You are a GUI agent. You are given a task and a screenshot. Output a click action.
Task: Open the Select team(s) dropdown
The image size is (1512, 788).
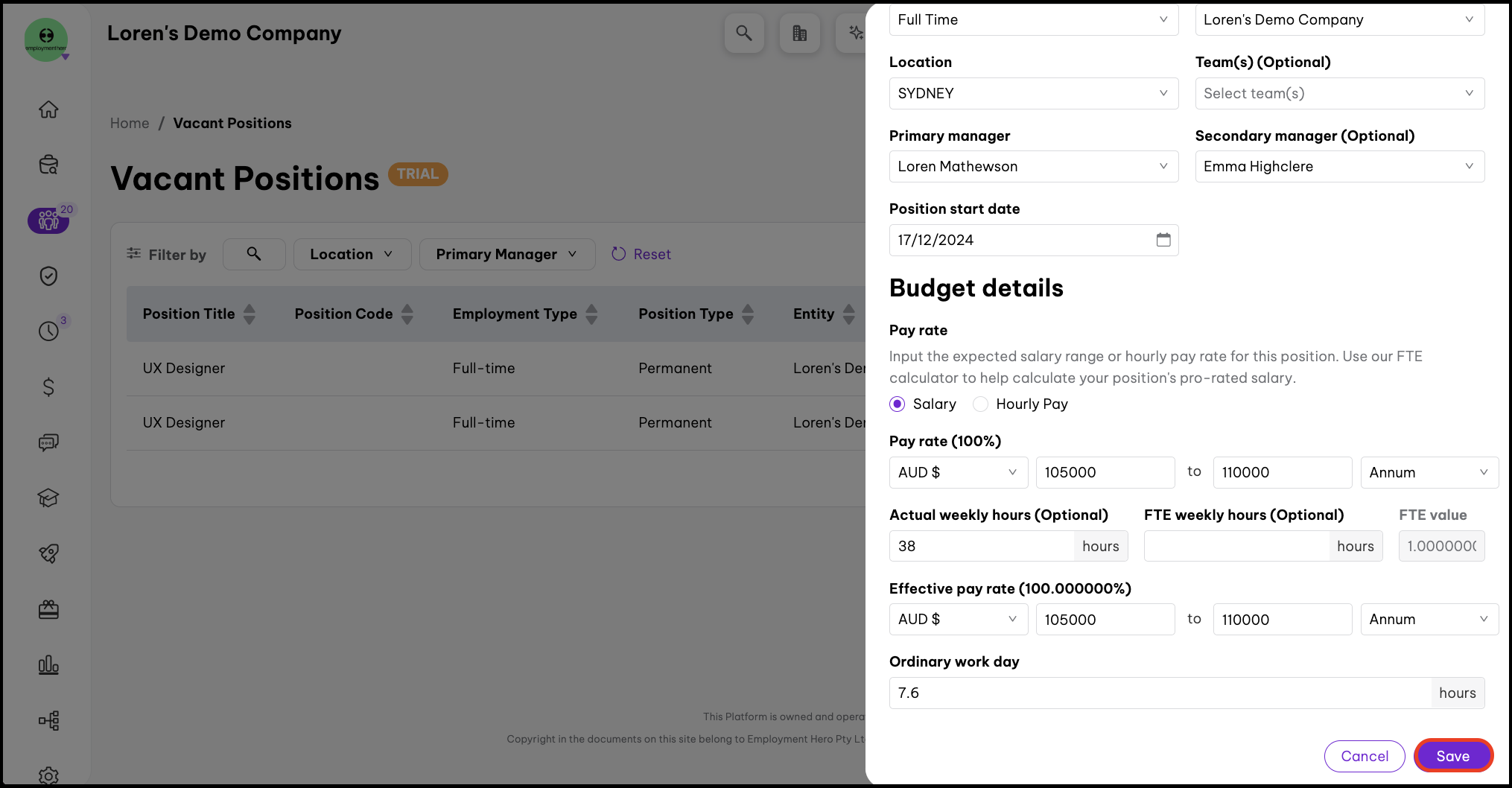coord(1338,93)
